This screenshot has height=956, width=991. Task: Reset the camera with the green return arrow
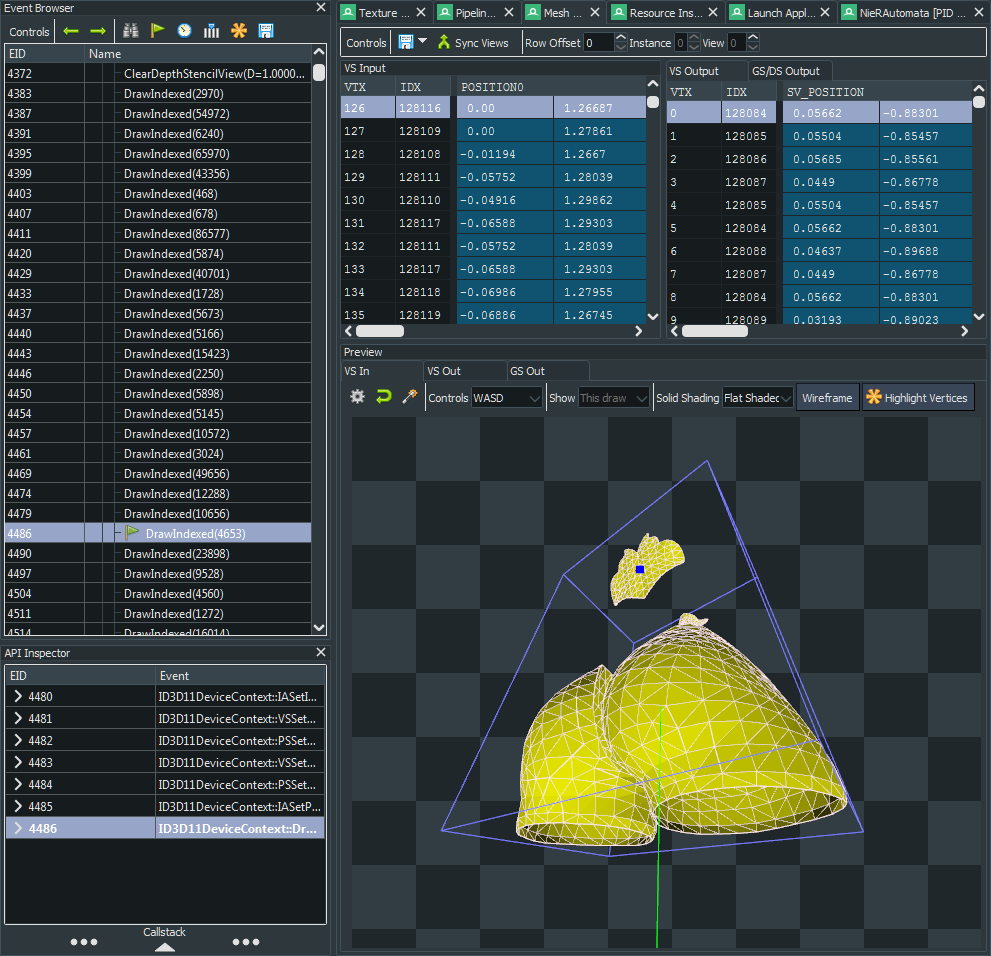tap(383, 397)
